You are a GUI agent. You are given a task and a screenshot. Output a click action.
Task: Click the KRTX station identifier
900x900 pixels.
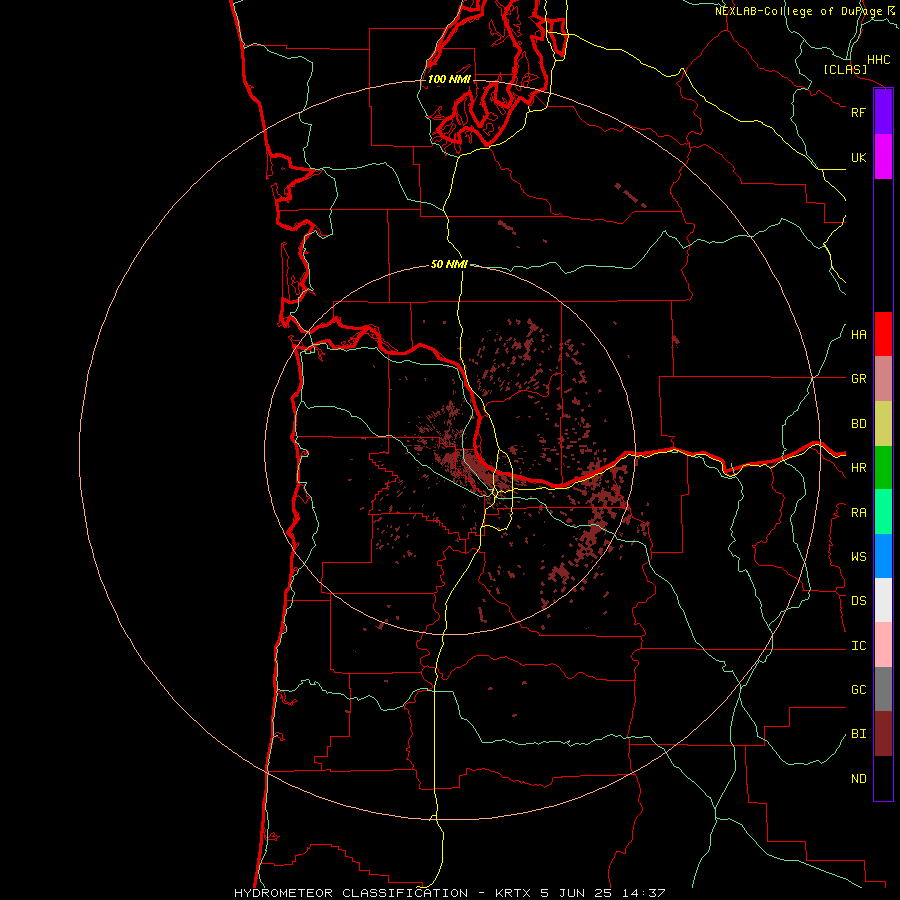513,893
